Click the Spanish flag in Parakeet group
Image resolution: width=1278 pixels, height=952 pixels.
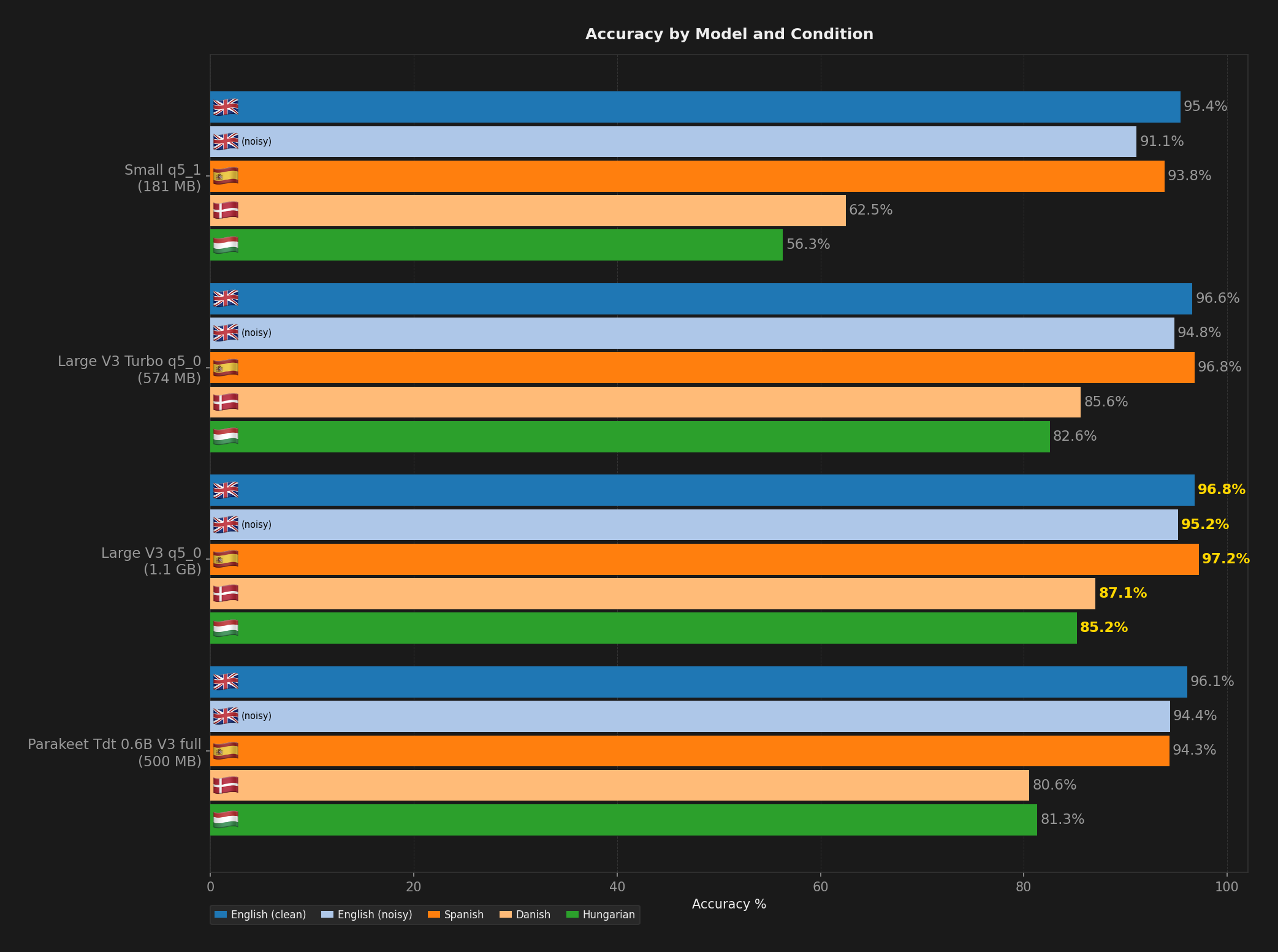226,751
